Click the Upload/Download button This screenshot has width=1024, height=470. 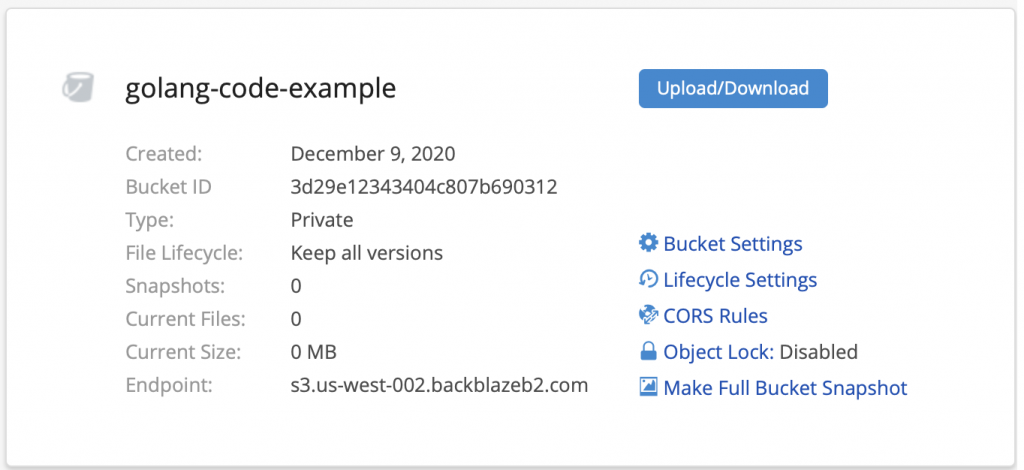(x=733, y=88)
